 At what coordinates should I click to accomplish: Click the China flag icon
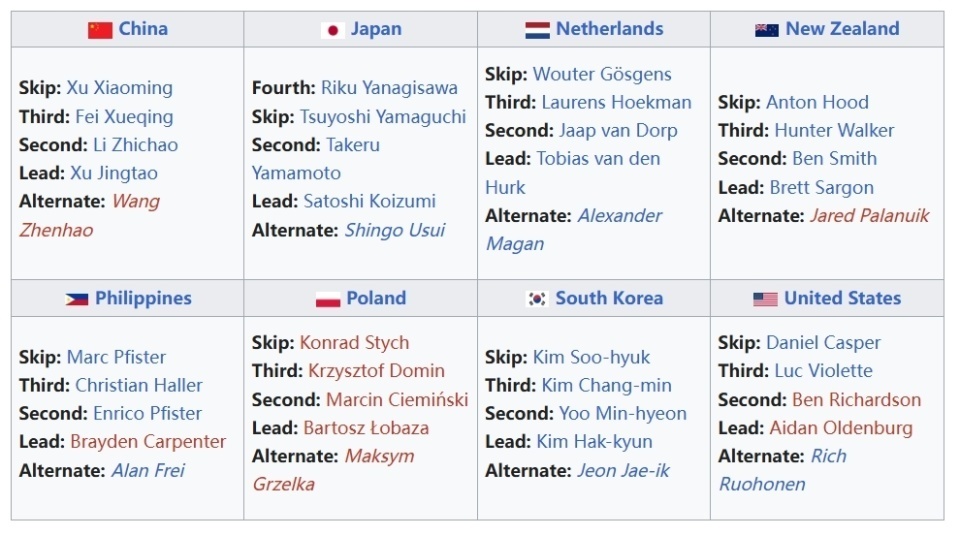[100, 30]
